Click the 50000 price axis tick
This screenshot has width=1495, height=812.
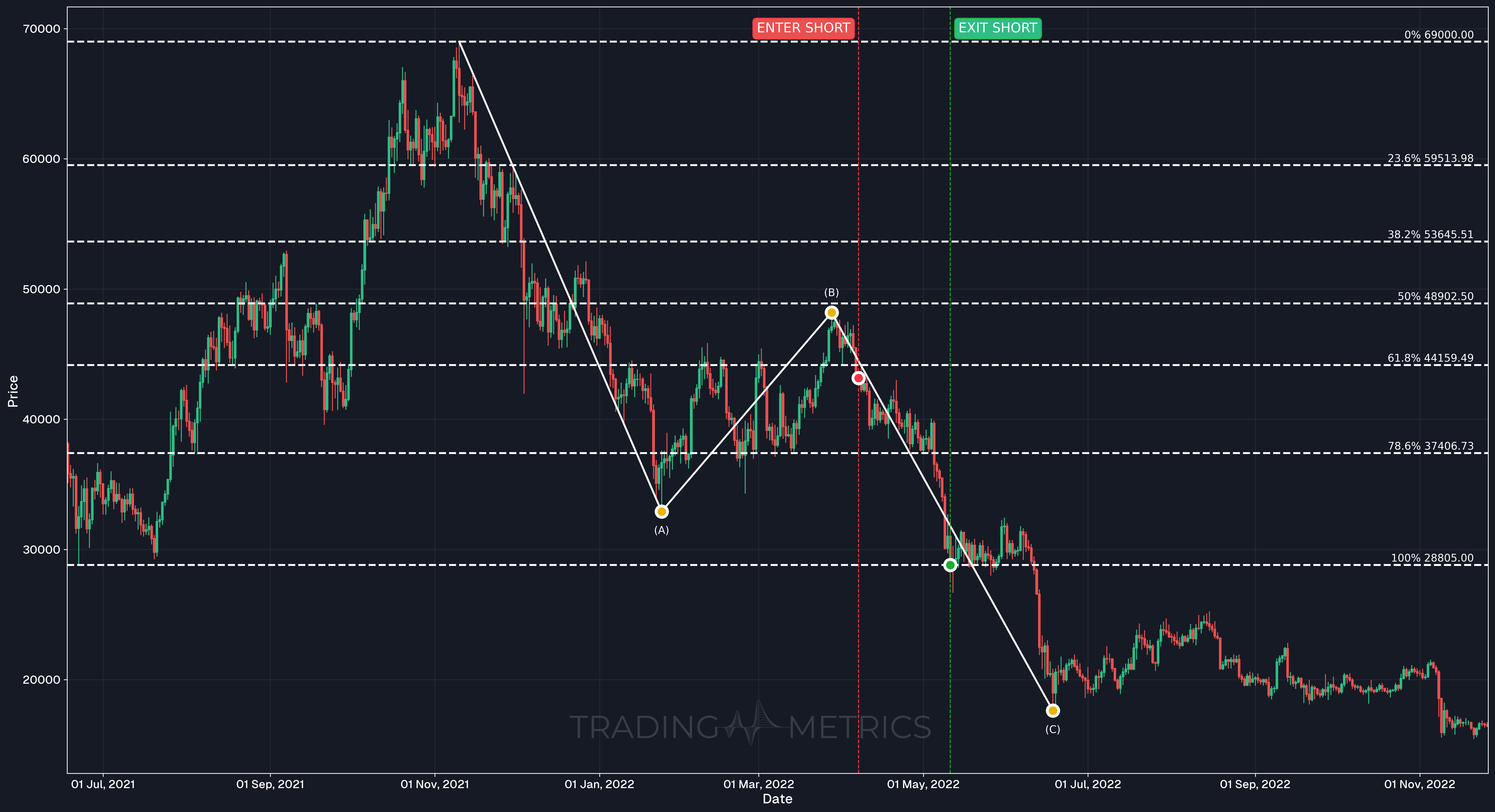point(41,289)
